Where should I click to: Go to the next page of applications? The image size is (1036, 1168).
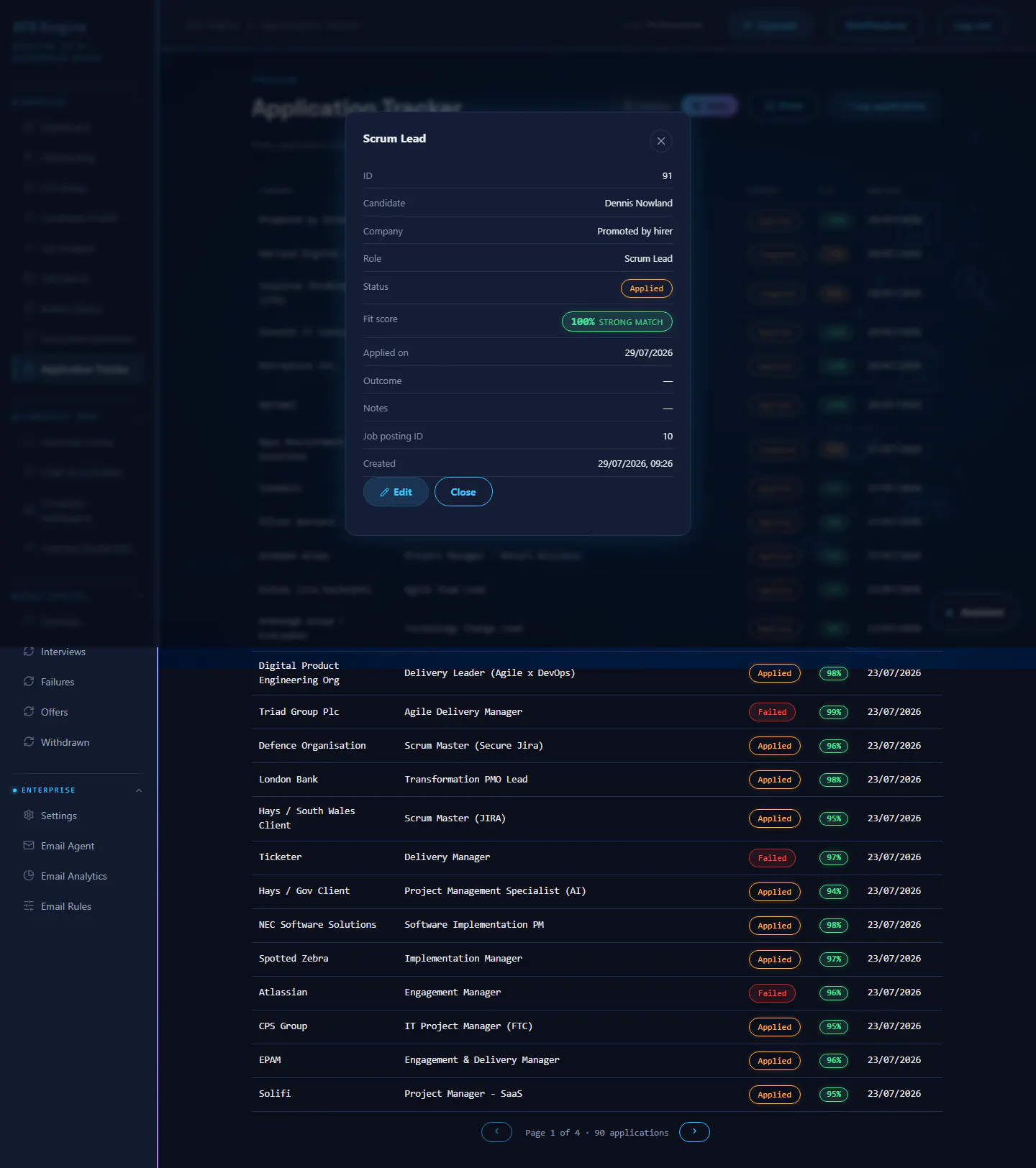(694, 1132)
